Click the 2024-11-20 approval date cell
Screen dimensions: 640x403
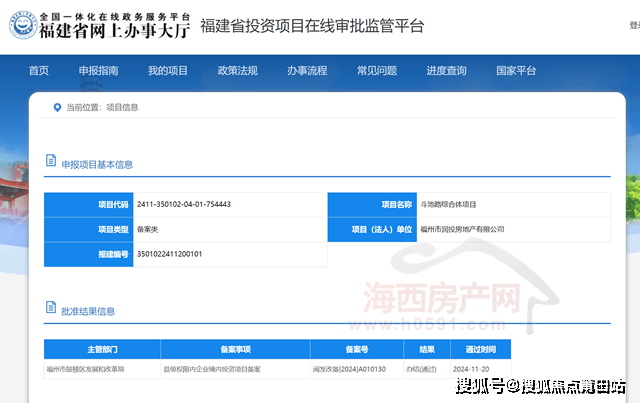(x=479, y=369)
